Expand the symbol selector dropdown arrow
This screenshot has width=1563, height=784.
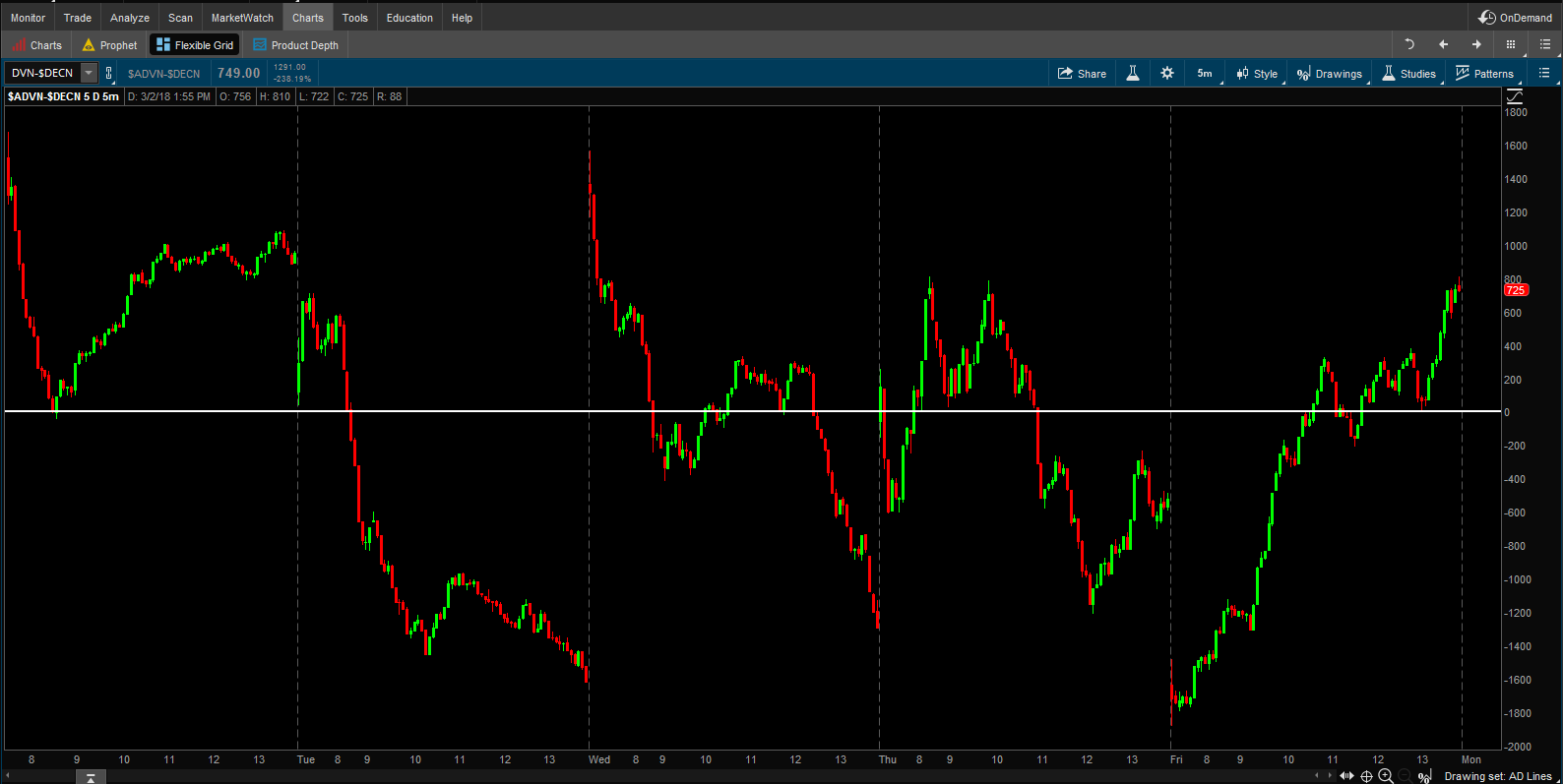(90, 73)
